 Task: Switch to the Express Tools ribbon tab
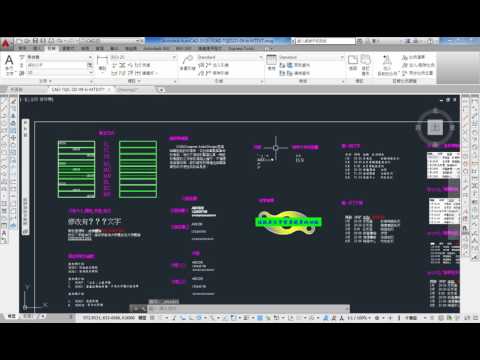point(241,49)
